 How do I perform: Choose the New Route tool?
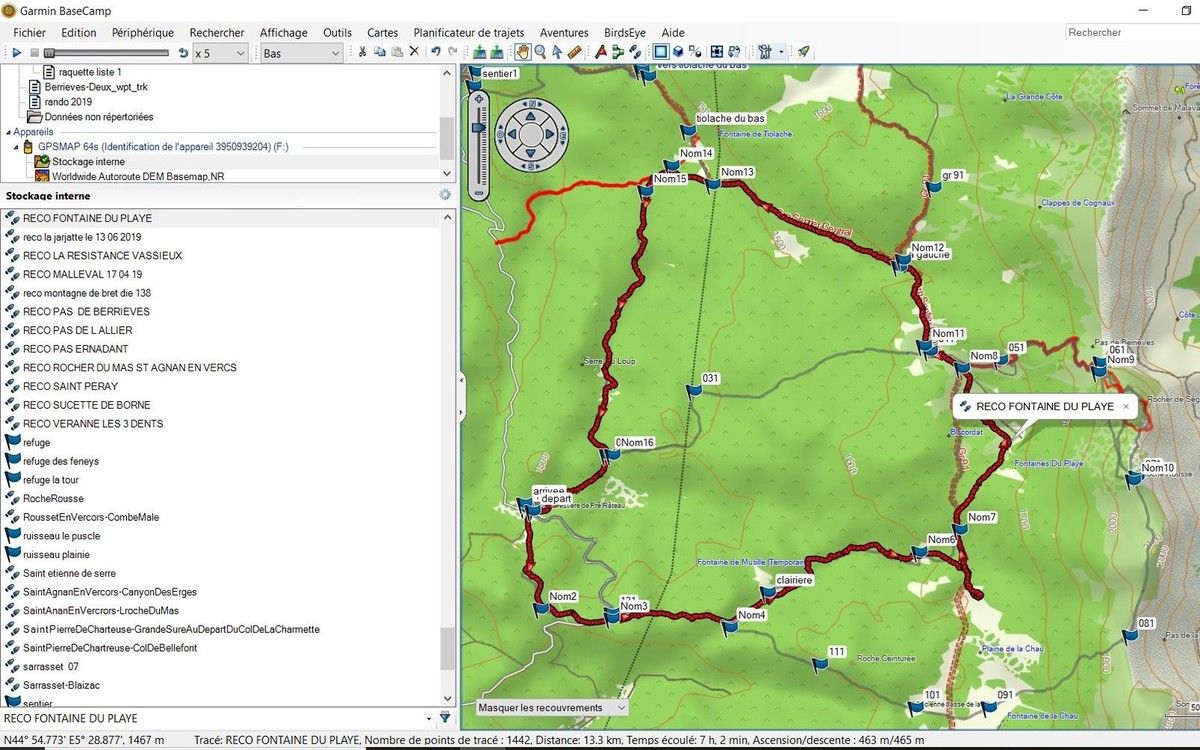pyautogui.click(x=618, y=53)
